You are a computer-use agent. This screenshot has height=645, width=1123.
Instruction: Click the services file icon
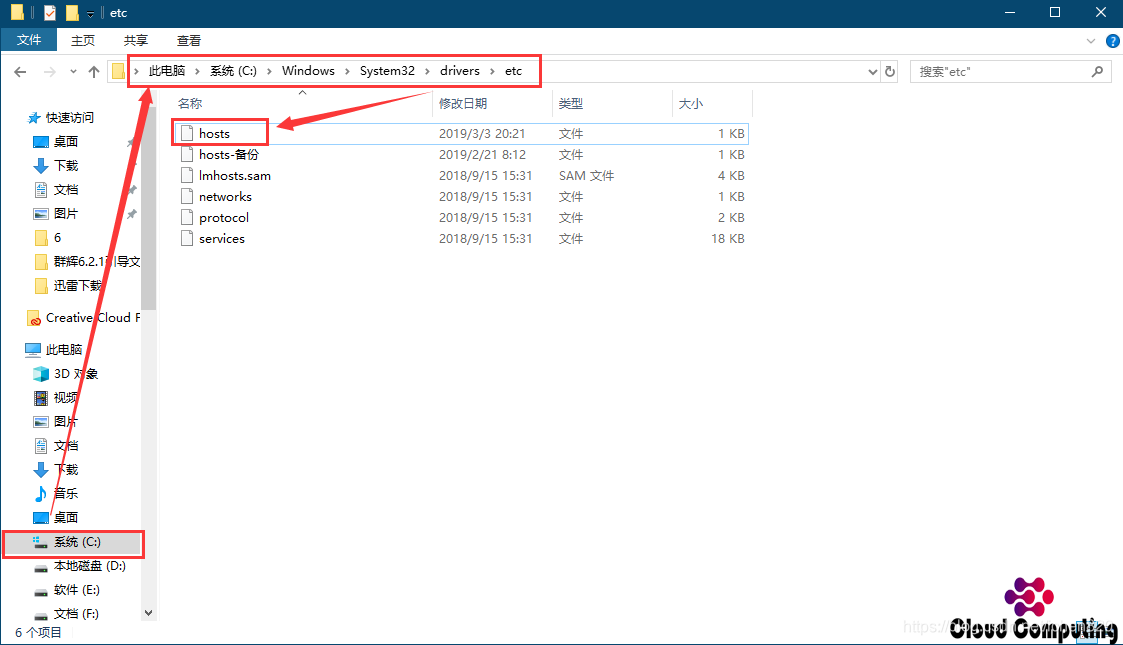point(187,238)
